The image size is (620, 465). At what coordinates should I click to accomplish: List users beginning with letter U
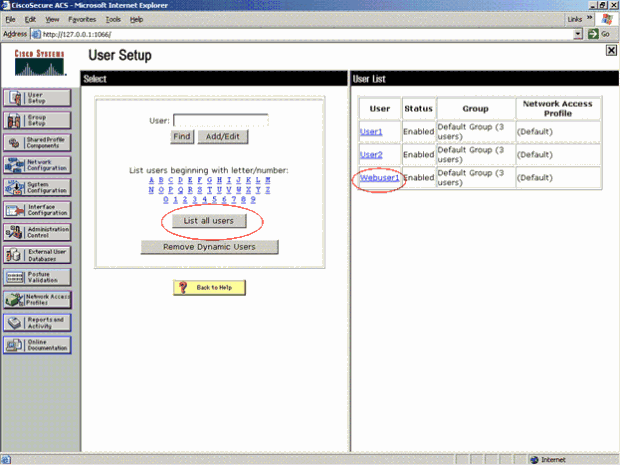[x=219, y=190]
